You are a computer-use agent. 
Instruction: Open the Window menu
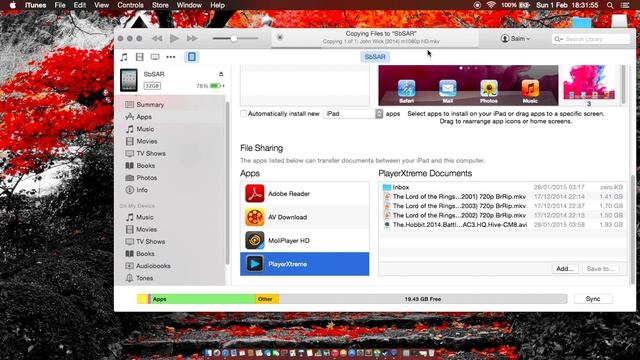click(x=189, y=5)
